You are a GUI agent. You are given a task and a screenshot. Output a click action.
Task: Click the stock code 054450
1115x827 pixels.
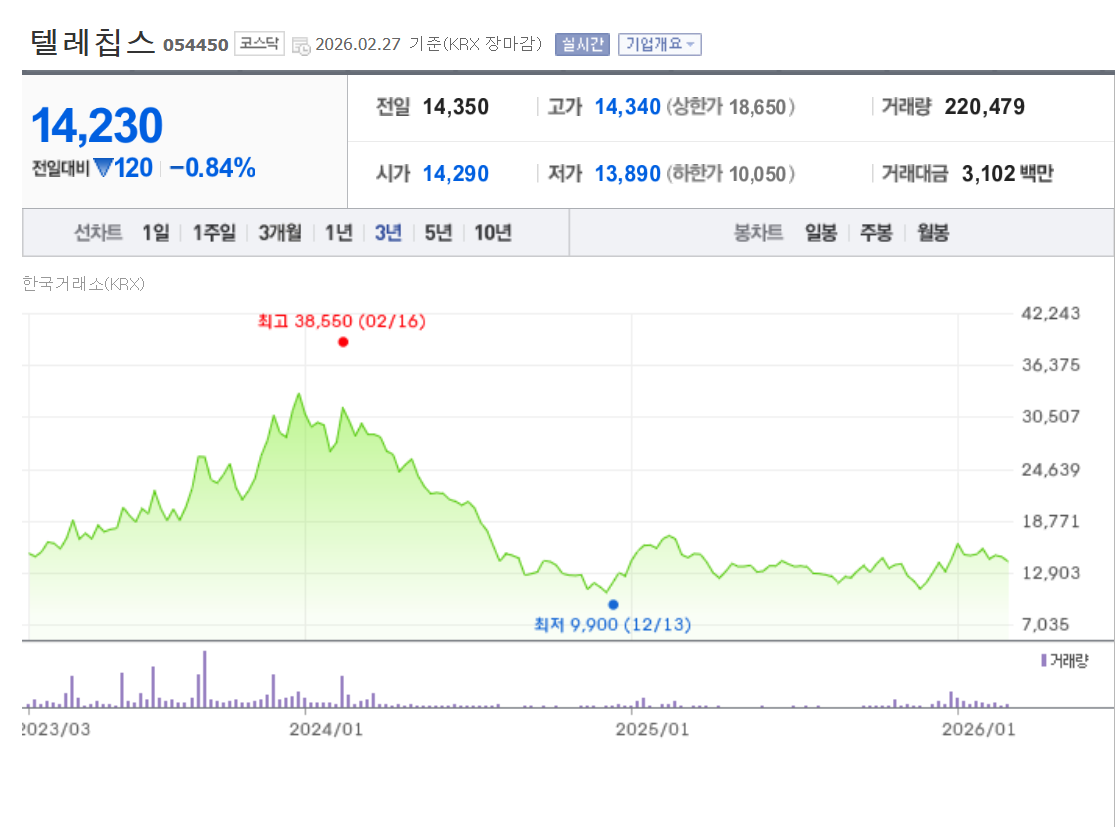pyautogui.click(x=196, y=45)
